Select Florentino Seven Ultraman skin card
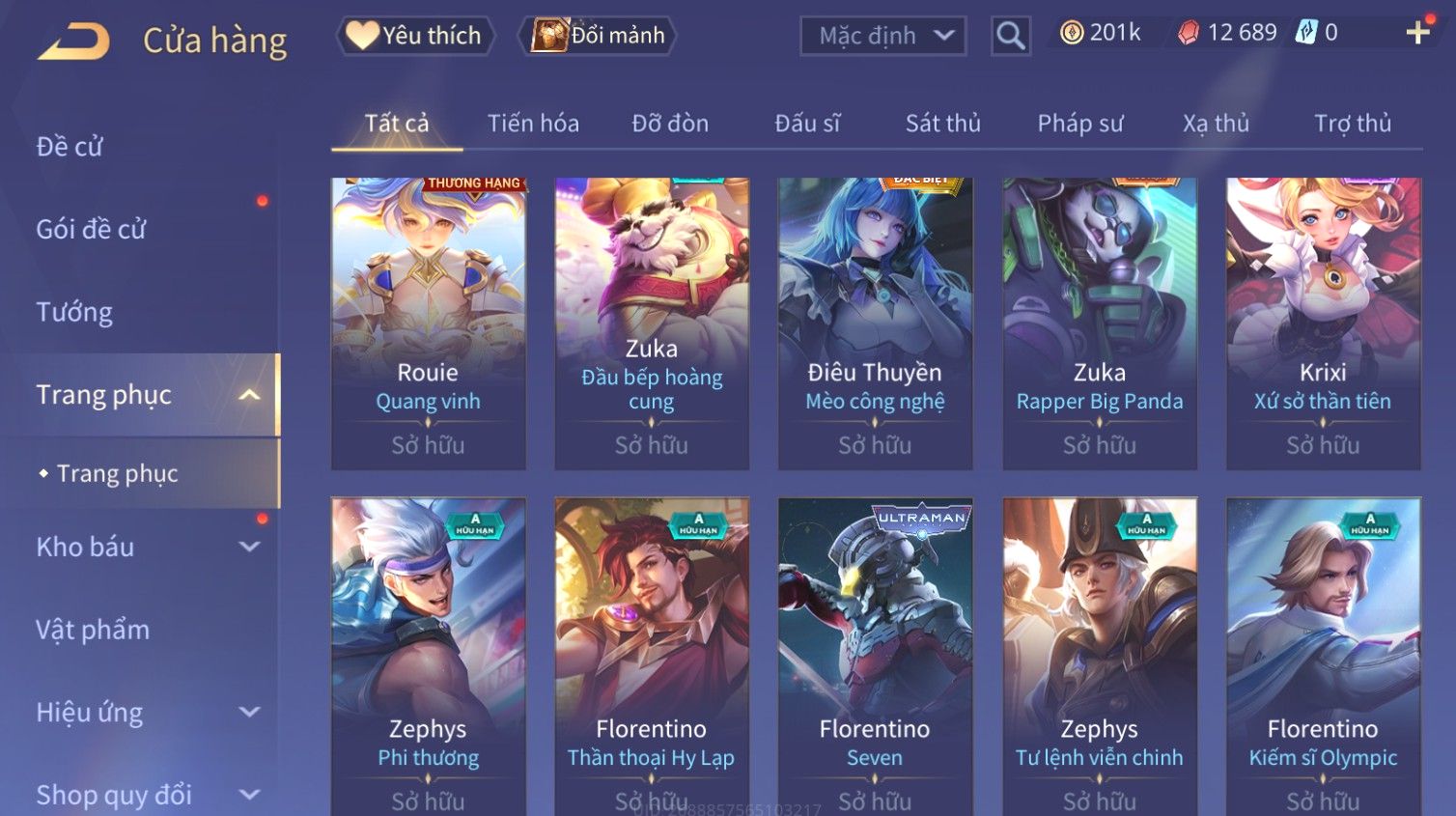The height and width of the screenshot is (816, 1456). [875, 657]
